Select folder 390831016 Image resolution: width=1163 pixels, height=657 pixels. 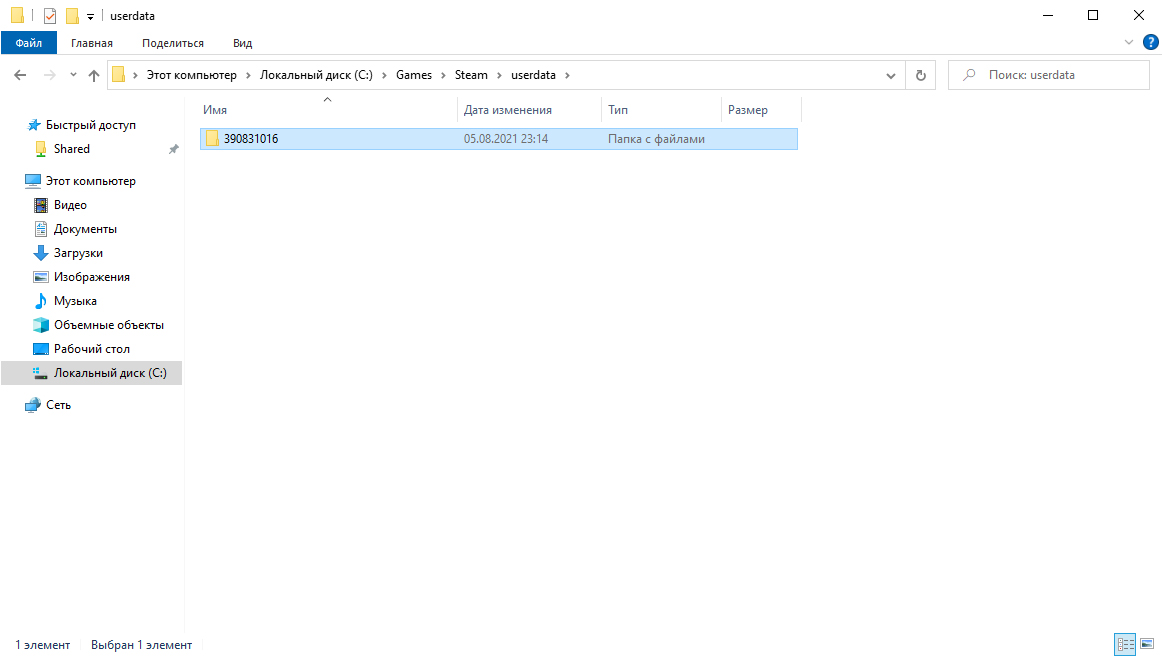(251, 139)
